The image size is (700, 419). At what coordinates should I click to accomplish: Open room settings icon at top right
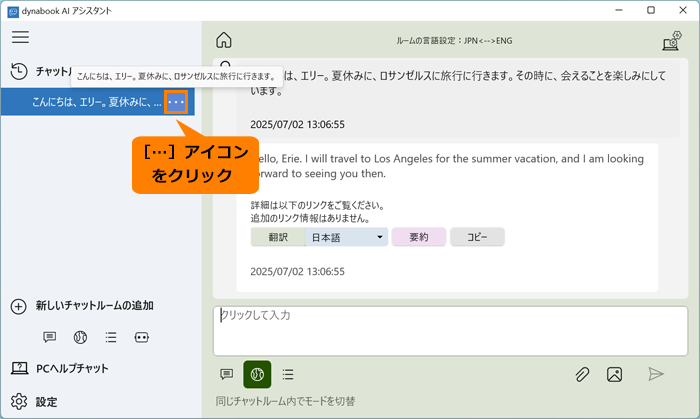click(x=672, y=41)
